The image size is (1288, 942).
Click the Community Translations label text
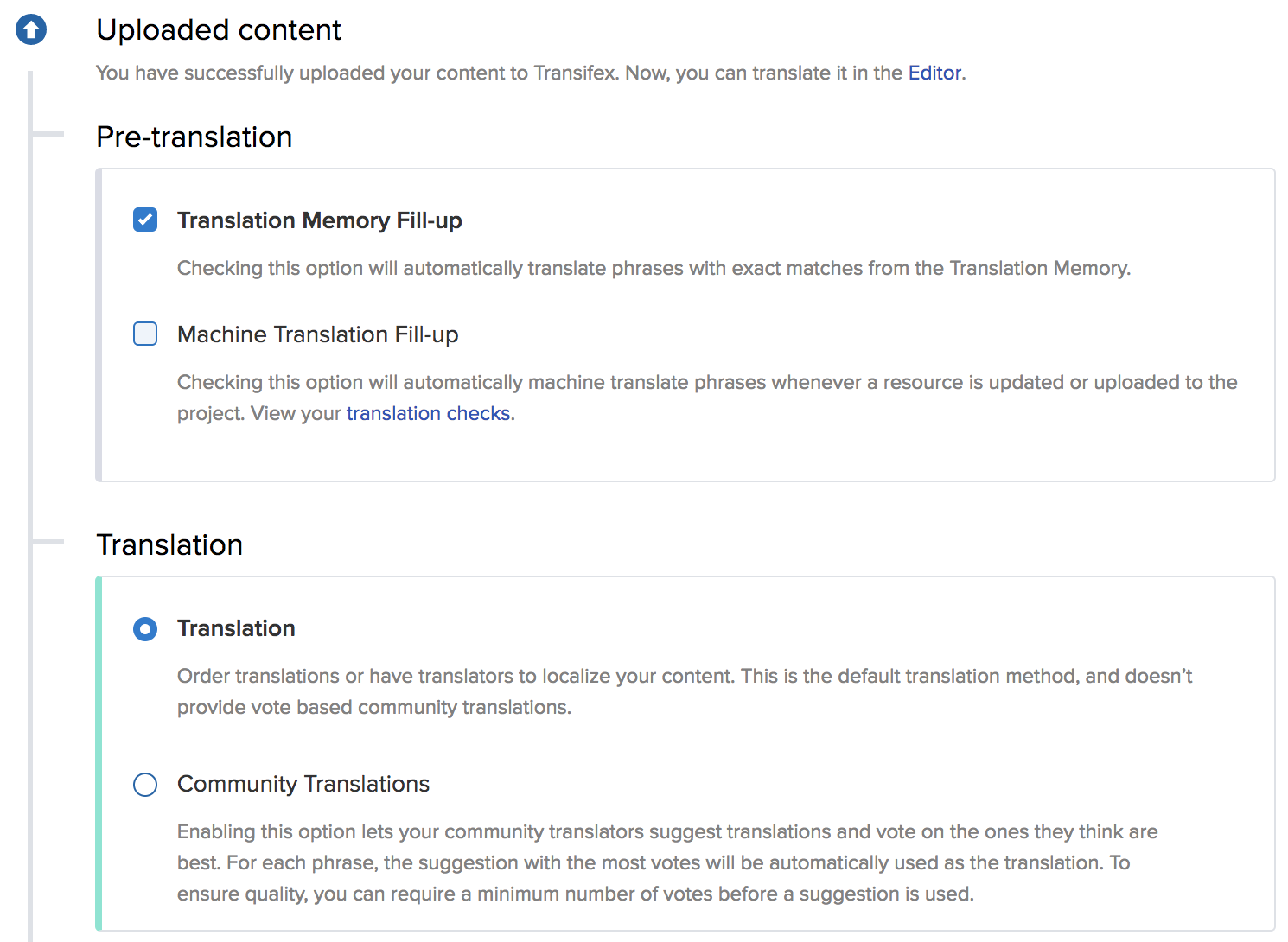[303, 785]
